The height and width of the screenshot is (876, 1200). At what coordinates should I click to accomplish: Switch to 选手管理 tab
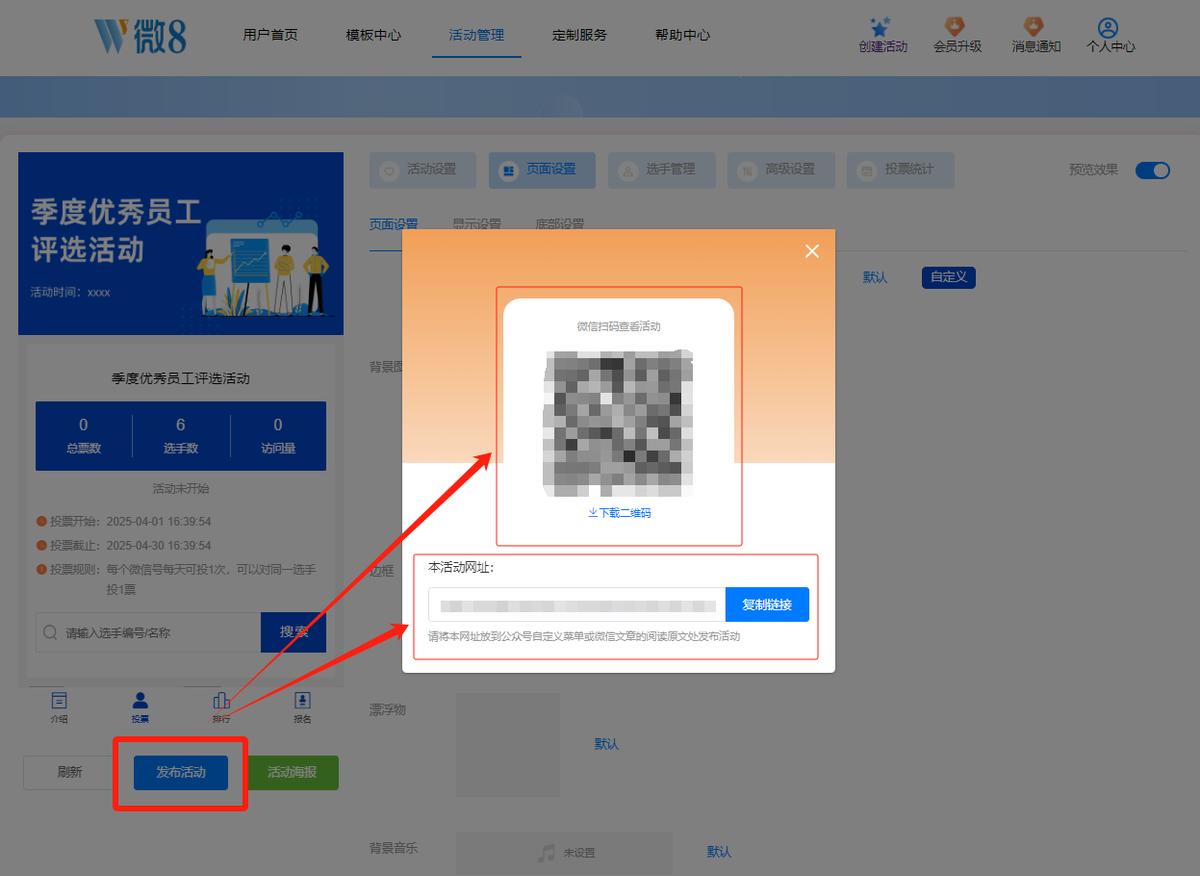661,170
